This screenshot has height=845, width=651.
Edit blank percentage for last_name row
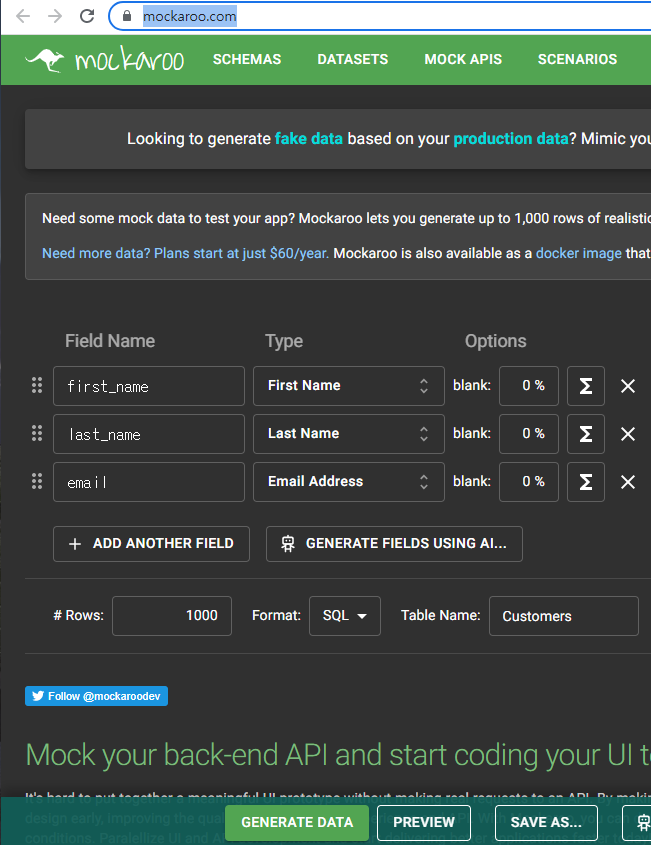coord(529,434)
